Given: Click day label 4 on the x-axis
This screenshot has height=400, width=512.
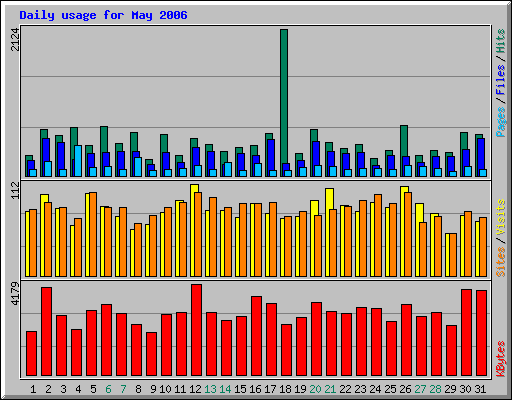Looking at the screenshot, I should (x=78, y=389).
